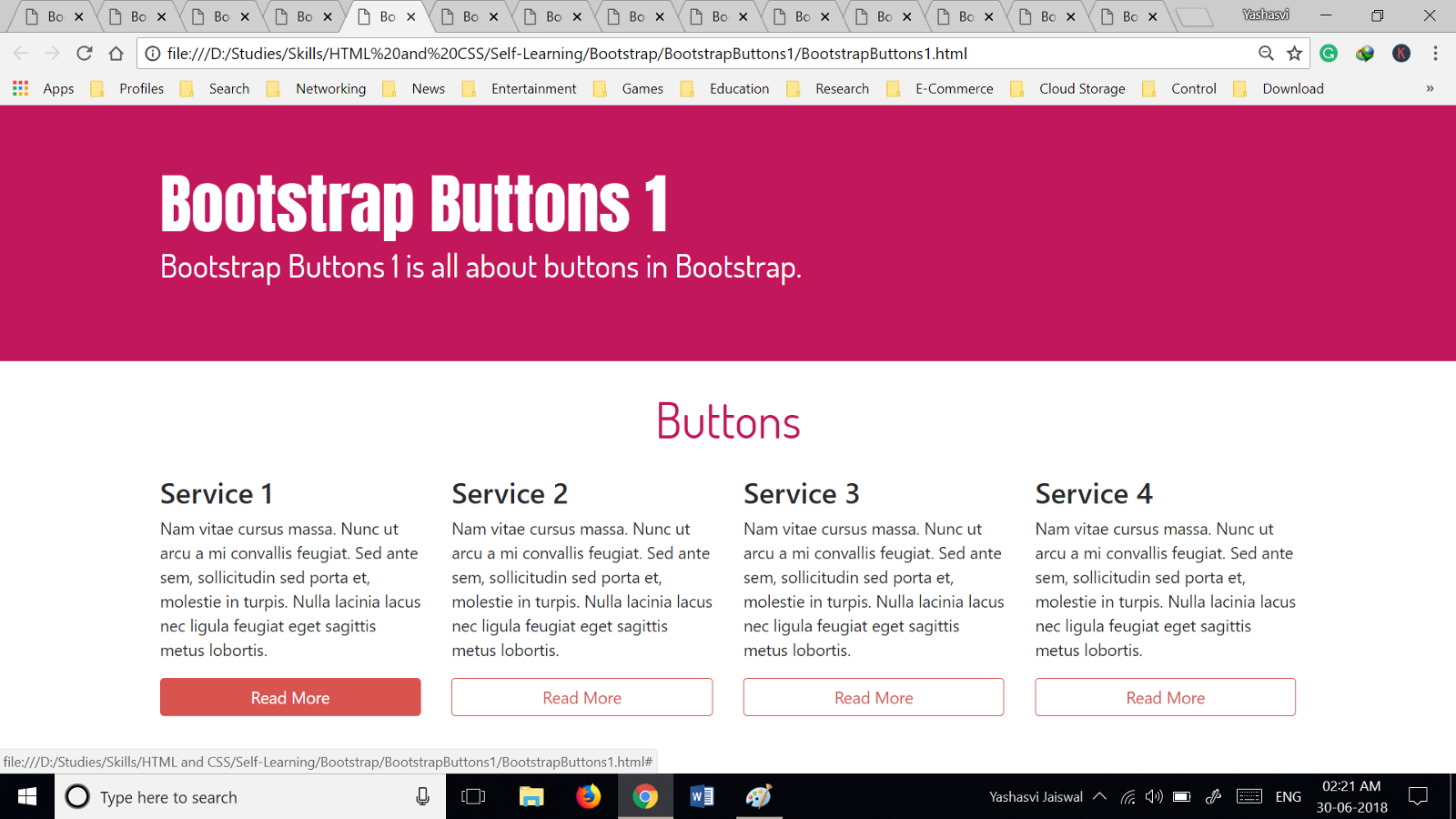Open the Windows Start menu
The height and width of the screenshot is (819, 1456).
point(27,797)
